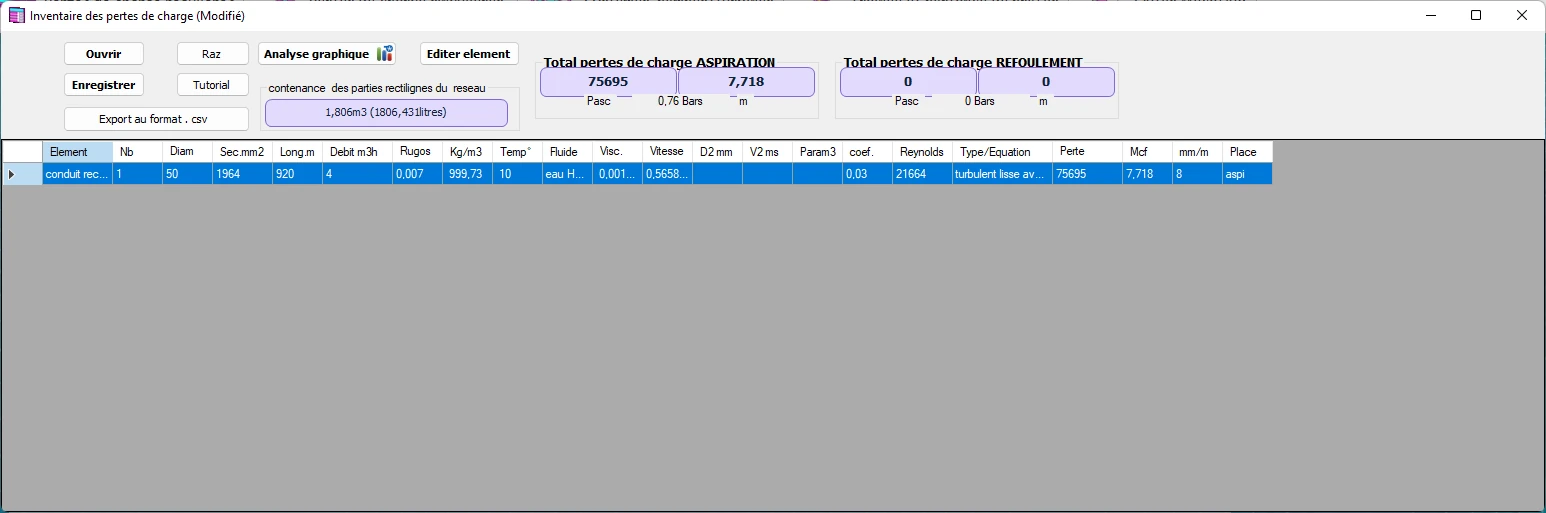Sort by the Element column header
This screenshot has height=513, width=1546.
(x=77, y=152)
